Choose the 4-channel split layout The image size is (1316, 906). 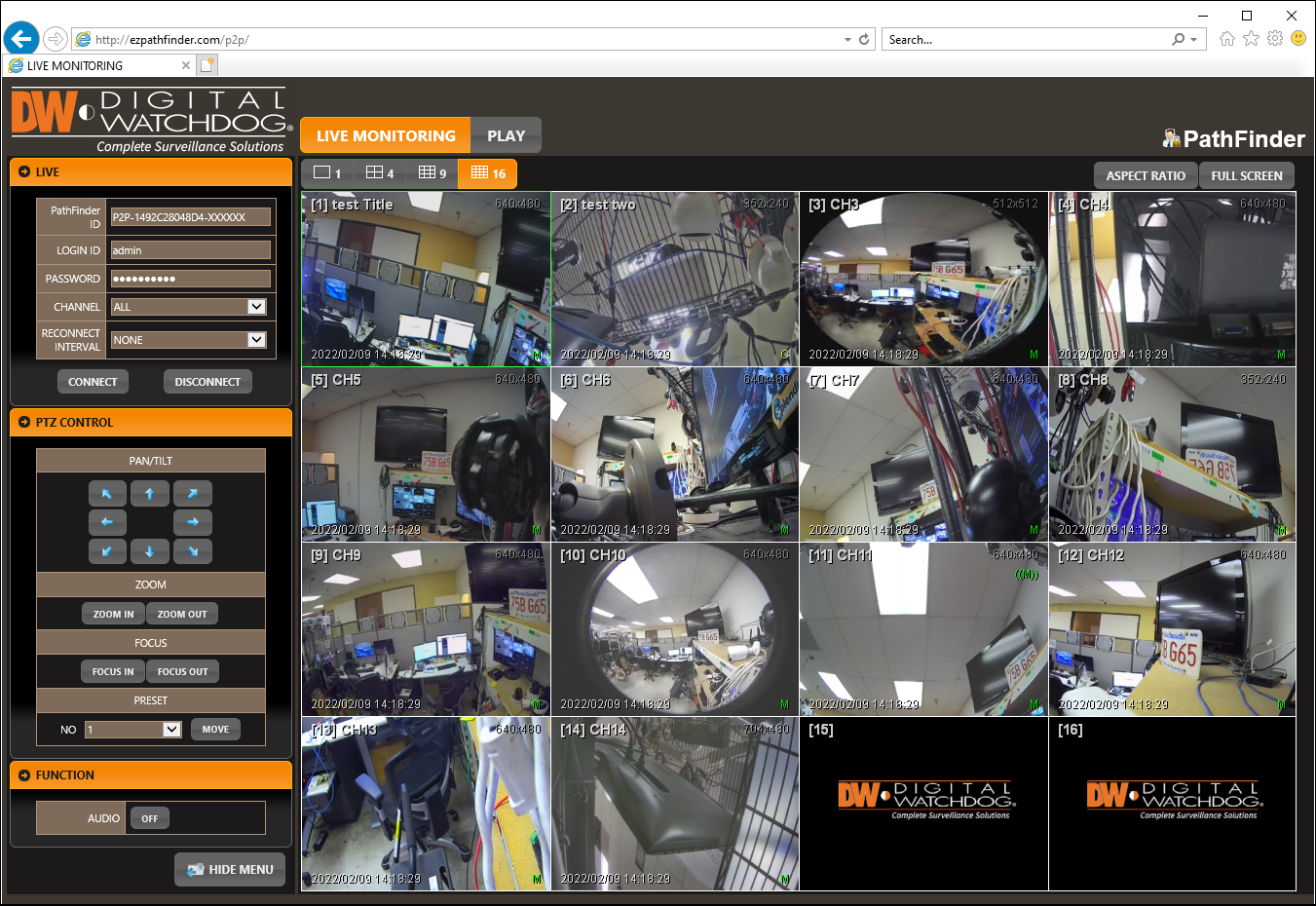tap(380, 173)
